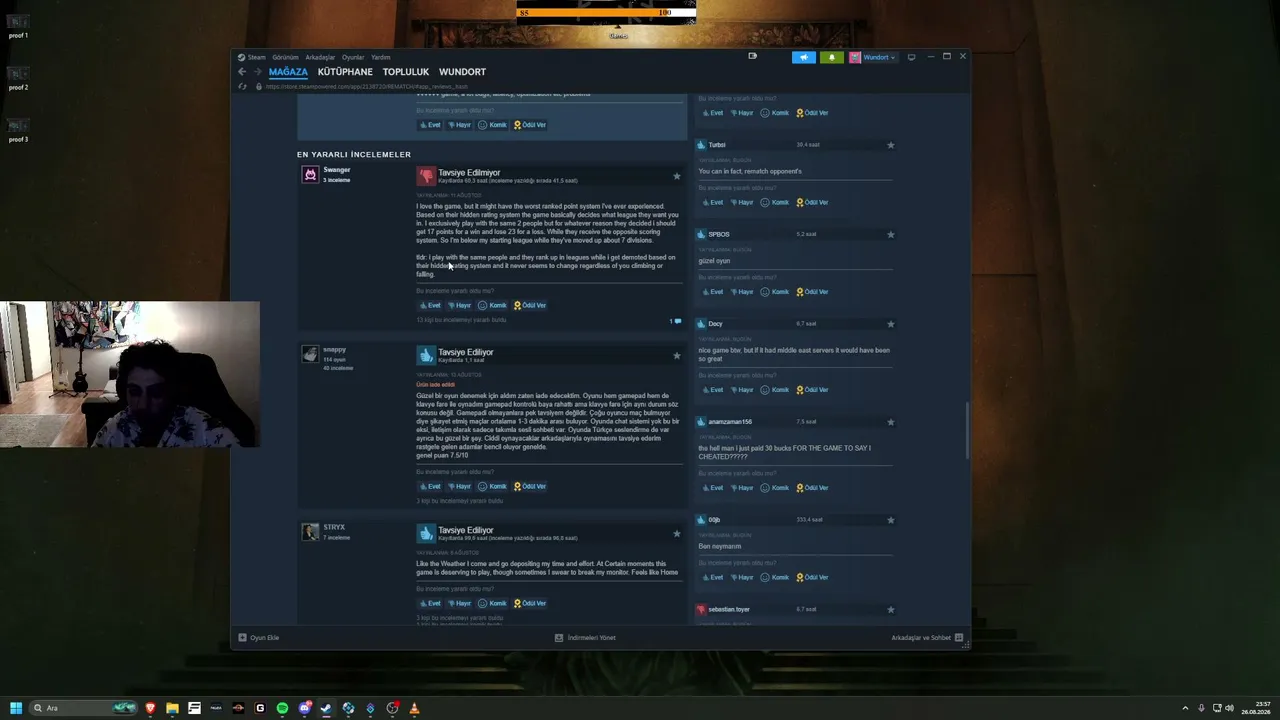
Task: Open Friends and Chat icon
Action: click(x=959, y=637)
